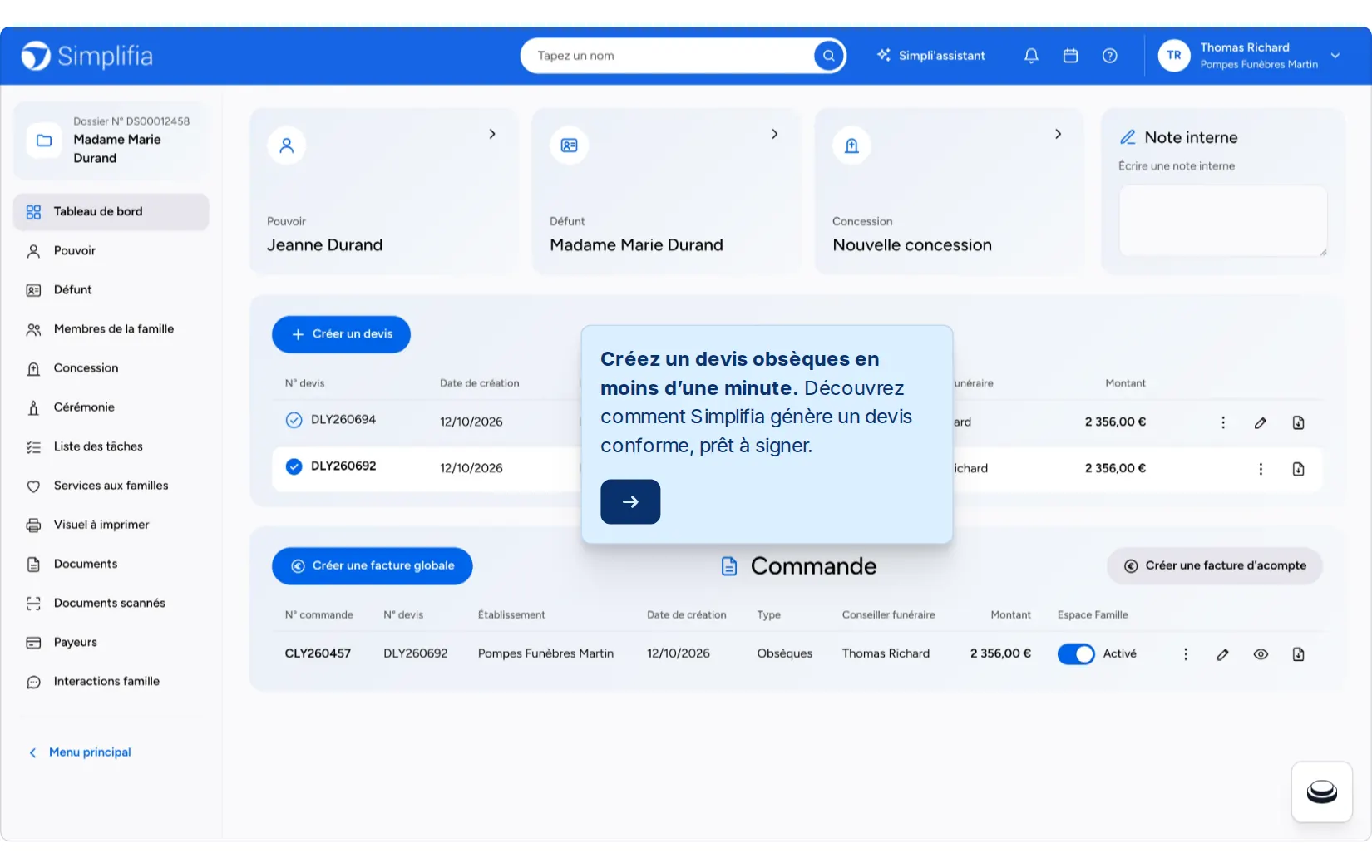The width and height of the screenshot is (1372, 868).
Task: Open the Pouvoir card chevron
Action: (492, 134)
